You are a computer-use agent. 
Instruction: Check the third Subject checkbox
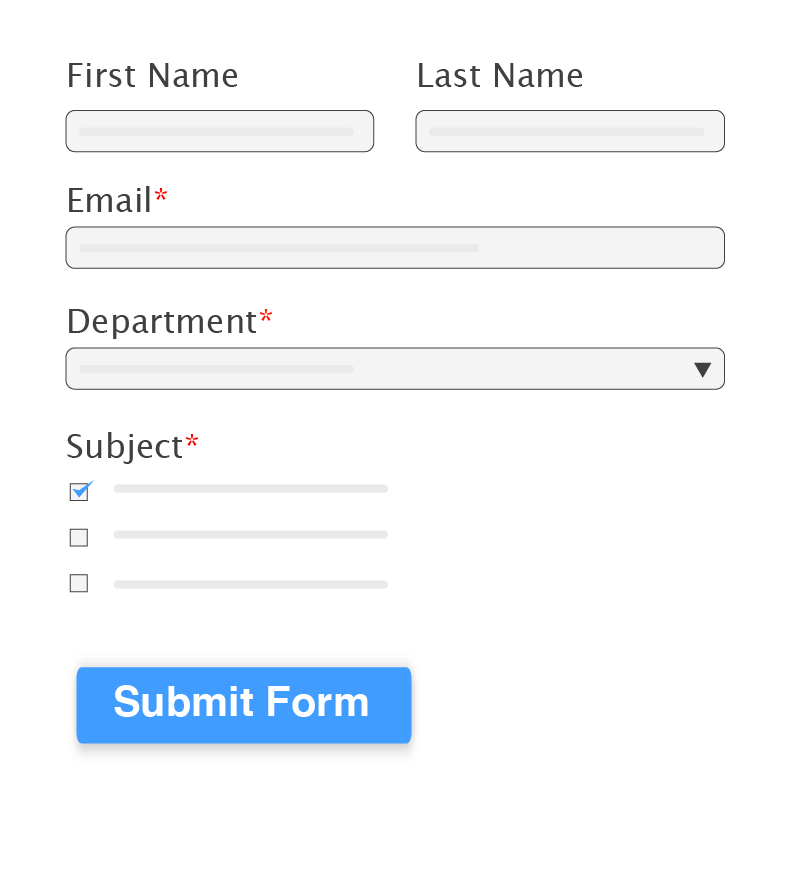tap(79, 583)
